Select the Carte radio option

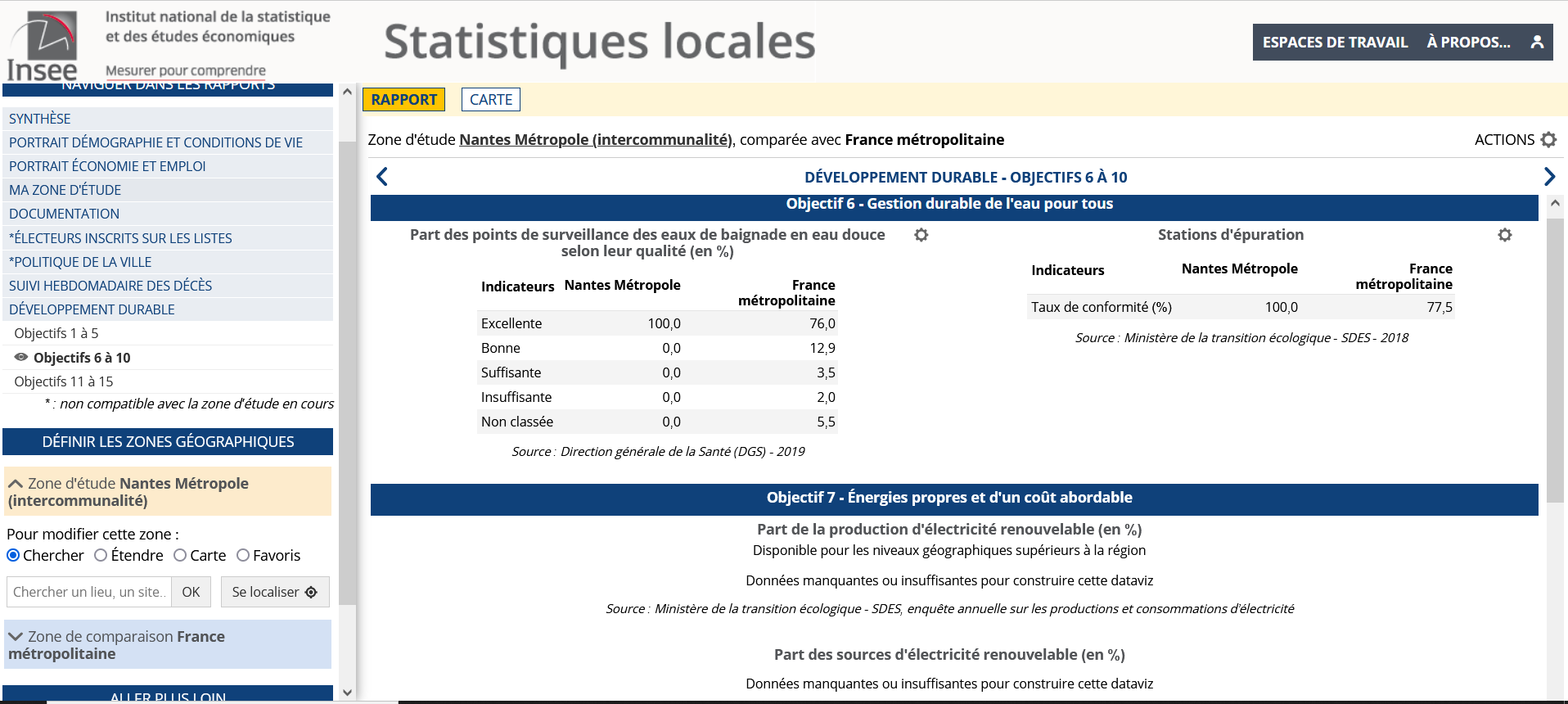(180, 556)
